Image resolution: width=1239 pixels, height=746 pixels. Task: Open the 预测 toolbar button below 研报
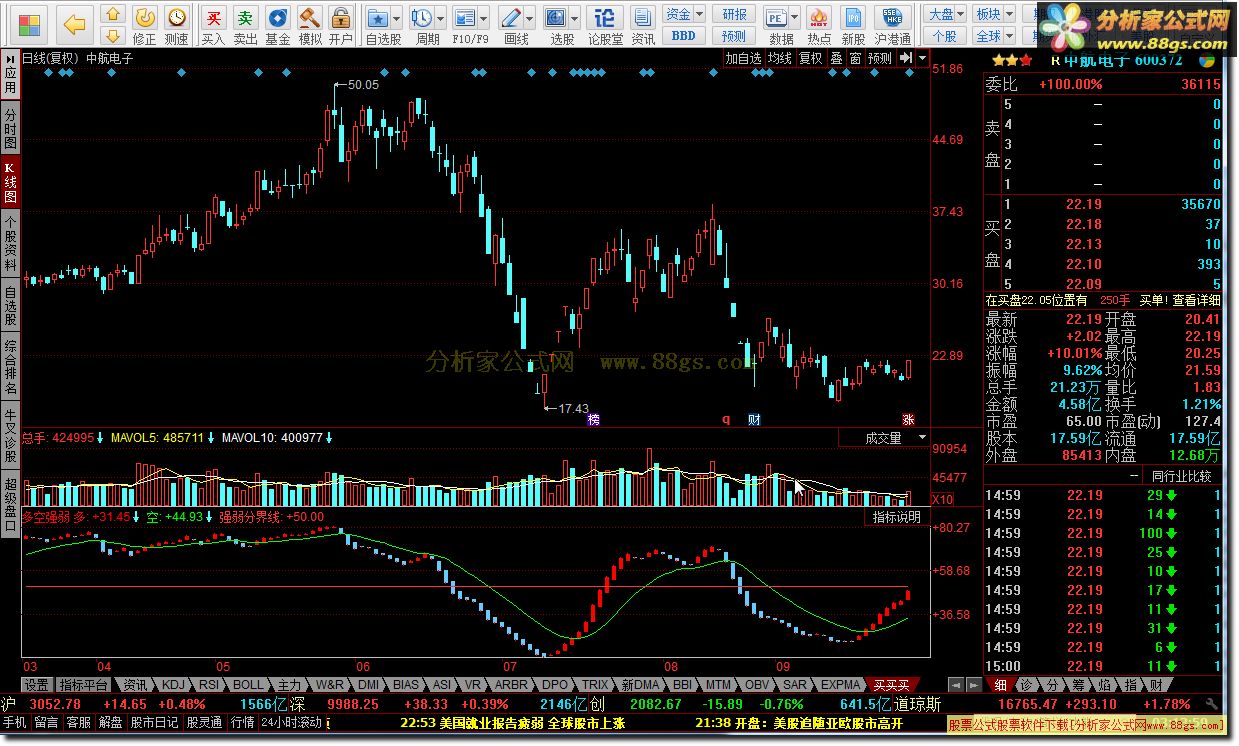tap(734, 35)
